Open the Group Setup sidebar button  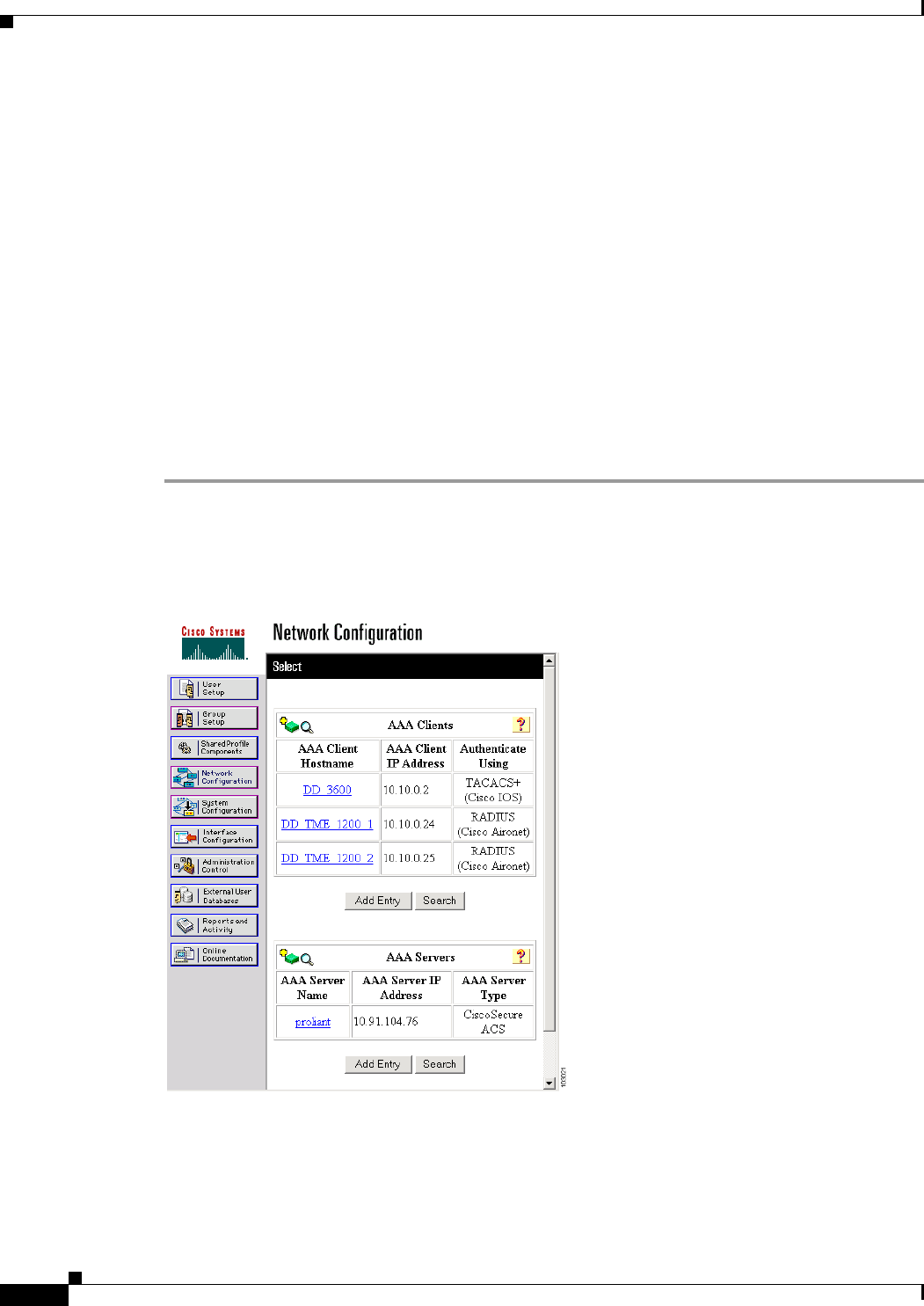(215, 718)
